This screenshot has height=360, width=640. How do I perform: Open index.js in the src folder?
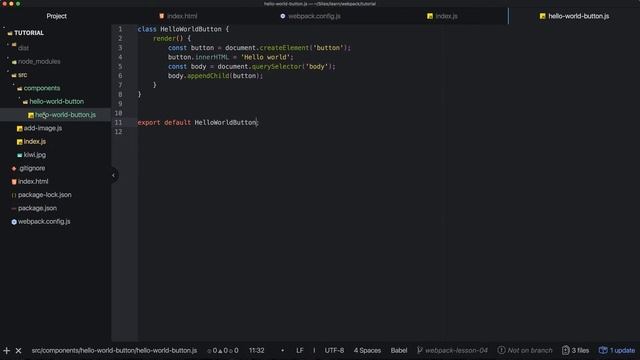tap(35, 142)
